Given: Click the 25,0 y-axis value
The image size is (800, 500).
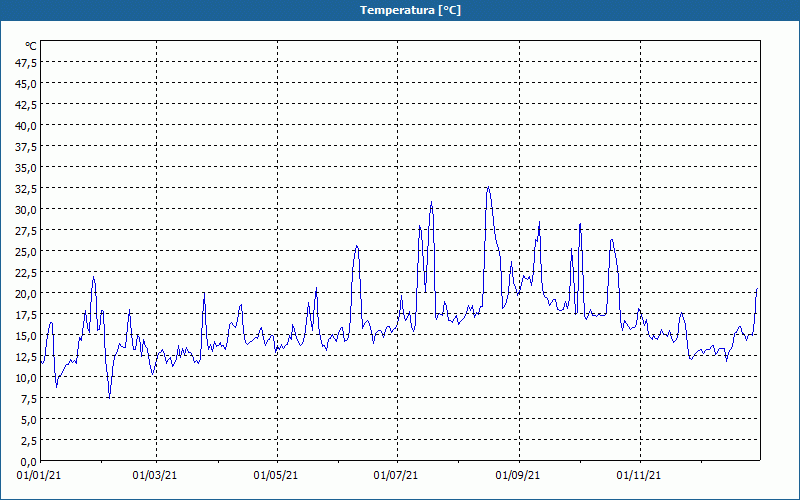Looking at the screenshot, I should point(26,252).
